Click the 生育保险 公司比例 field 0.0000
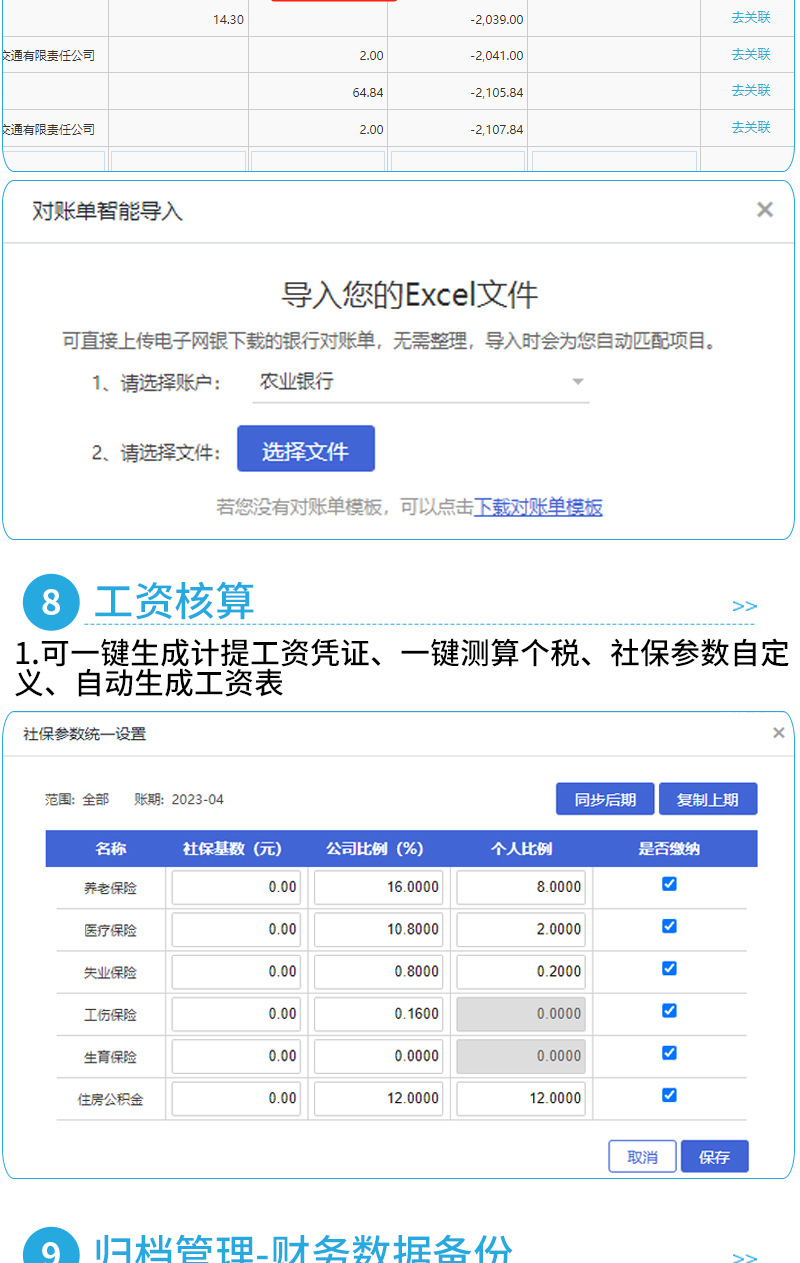The width and height of the screenshot is (800, 1263). (378, 1056)
